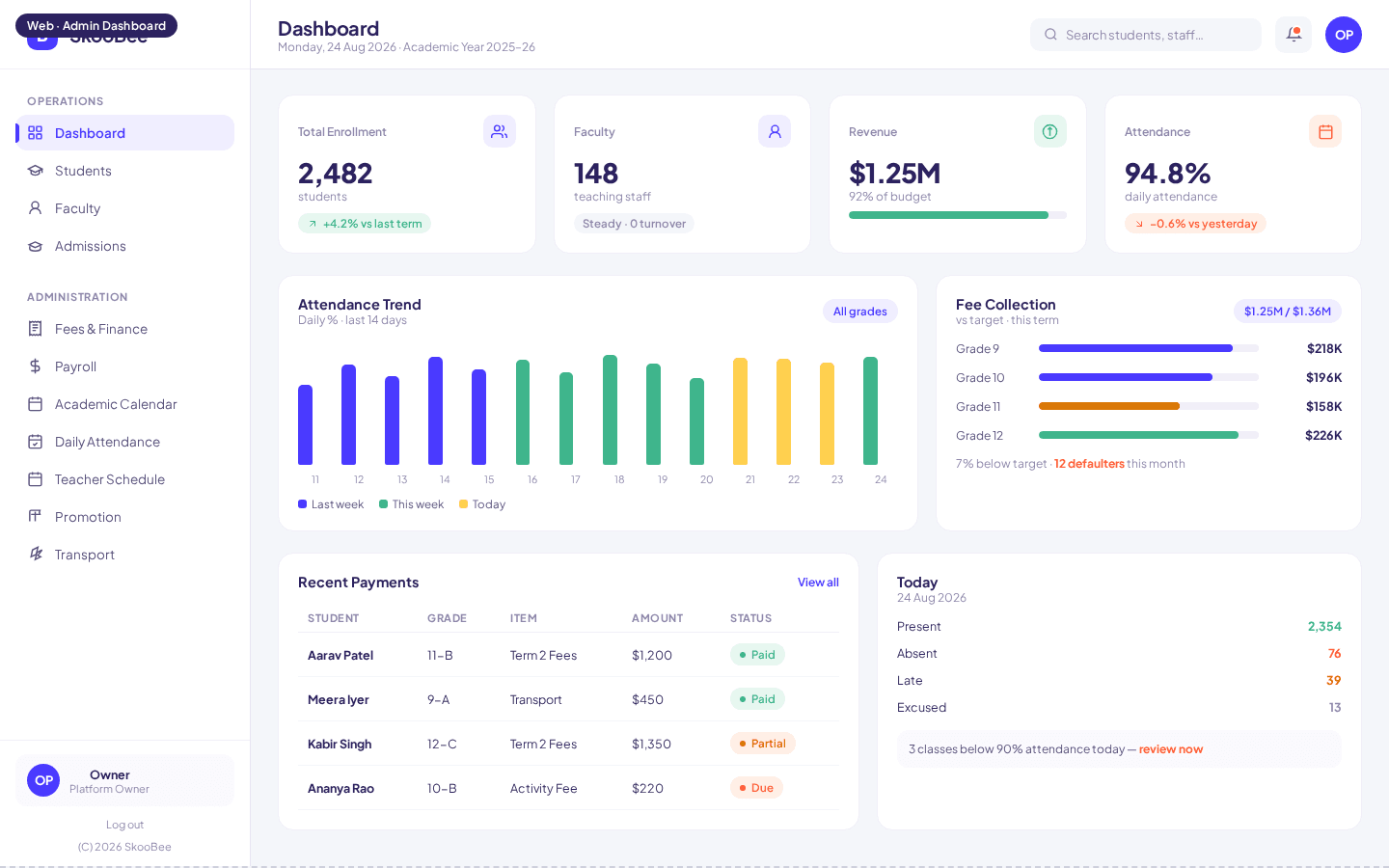Click the Revenue card upload-circle icon
1389x868 pixels.
1050,131
